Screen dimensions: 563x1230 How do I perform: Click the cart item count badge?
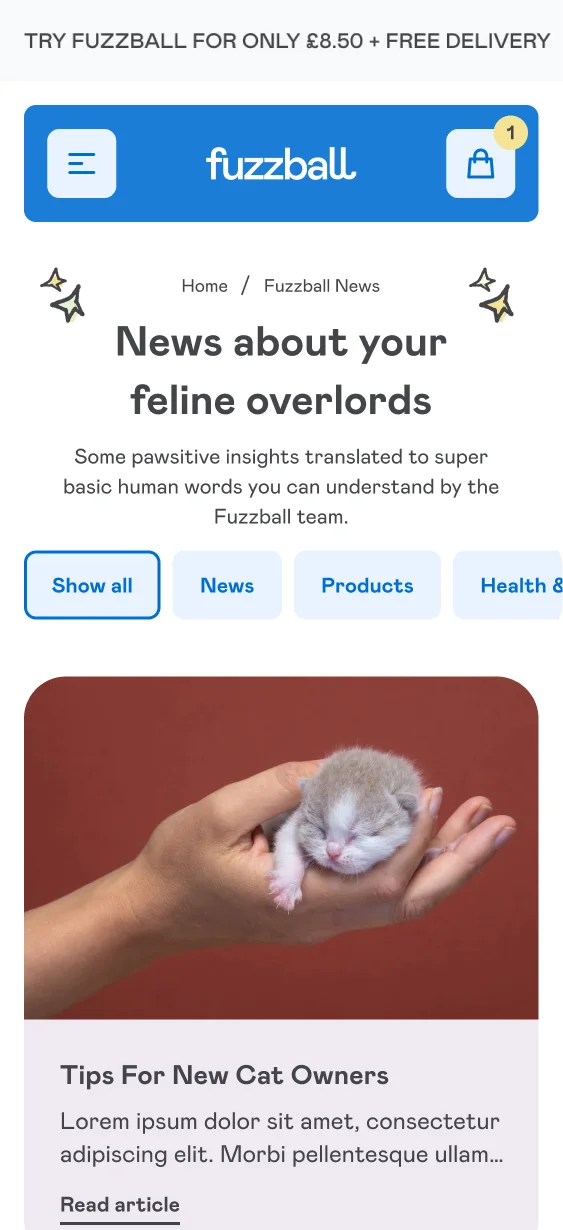(x=511, y=133)
